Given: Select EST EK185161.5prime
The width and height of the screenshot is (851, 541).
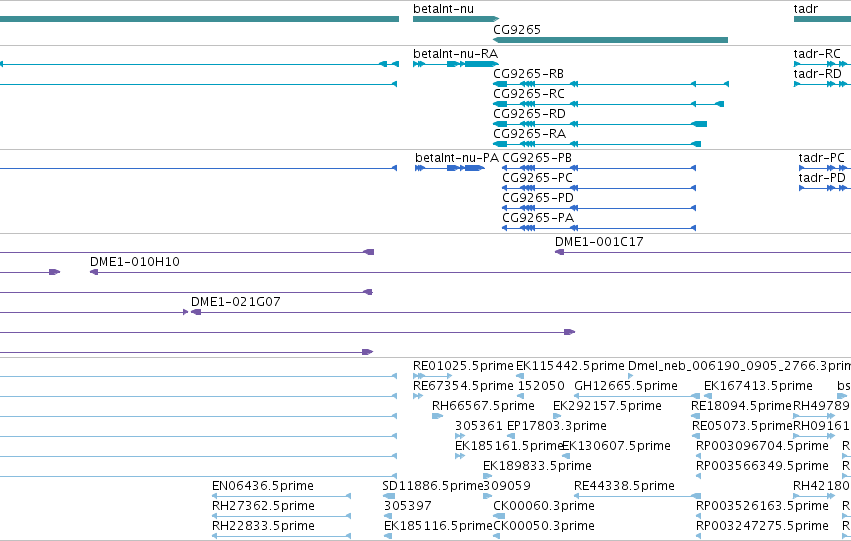Looking at the screenshot, I should pos(460,456).
